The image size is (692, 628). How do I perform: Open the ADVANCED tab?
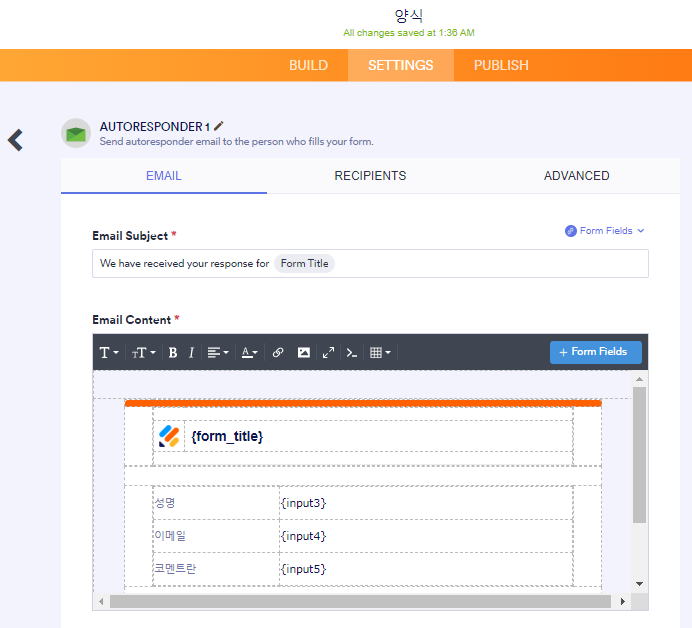576,176
